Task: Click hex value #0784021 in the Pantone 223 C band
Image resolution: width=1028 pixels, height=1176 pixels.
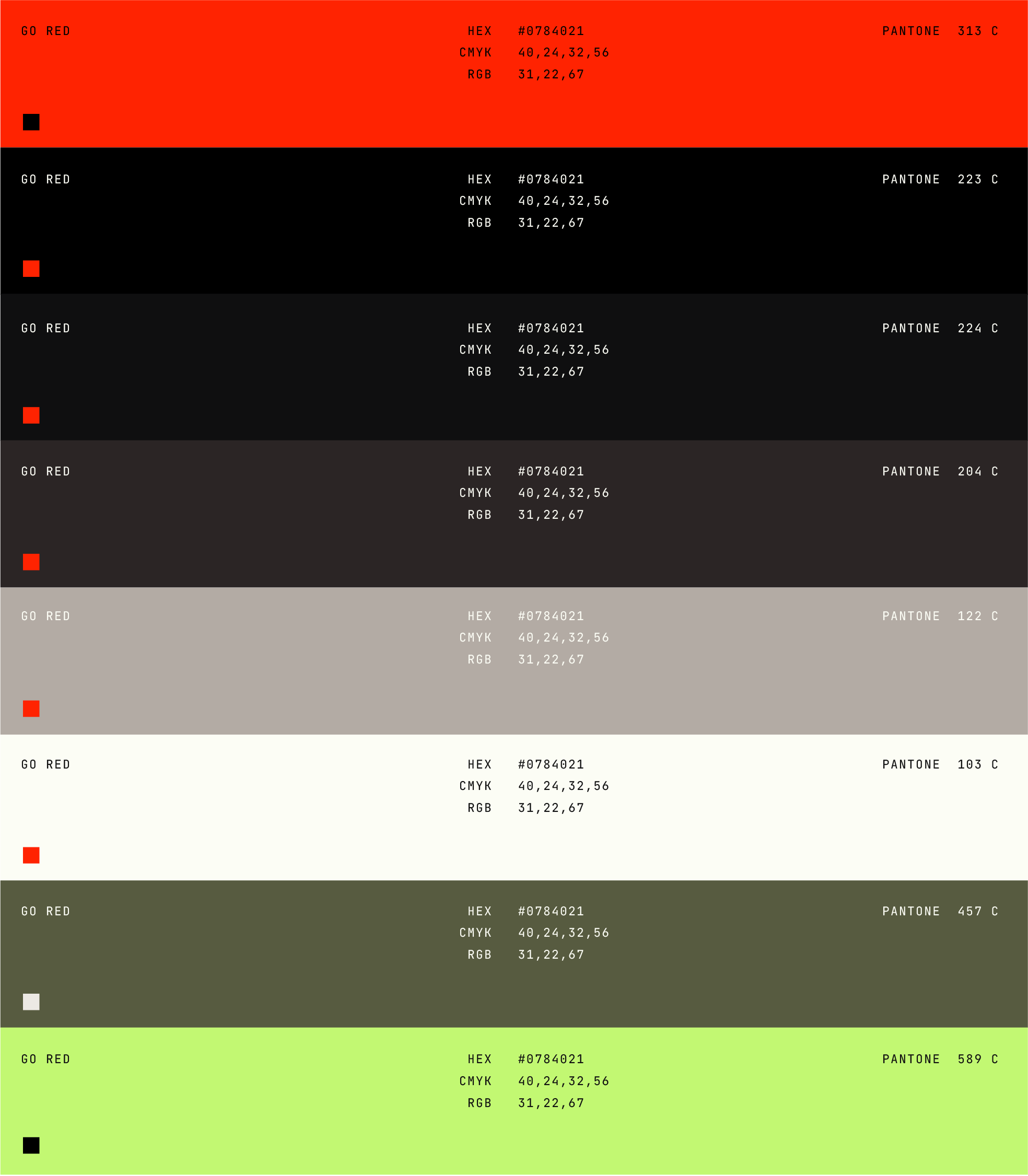Action: point(551,180)
